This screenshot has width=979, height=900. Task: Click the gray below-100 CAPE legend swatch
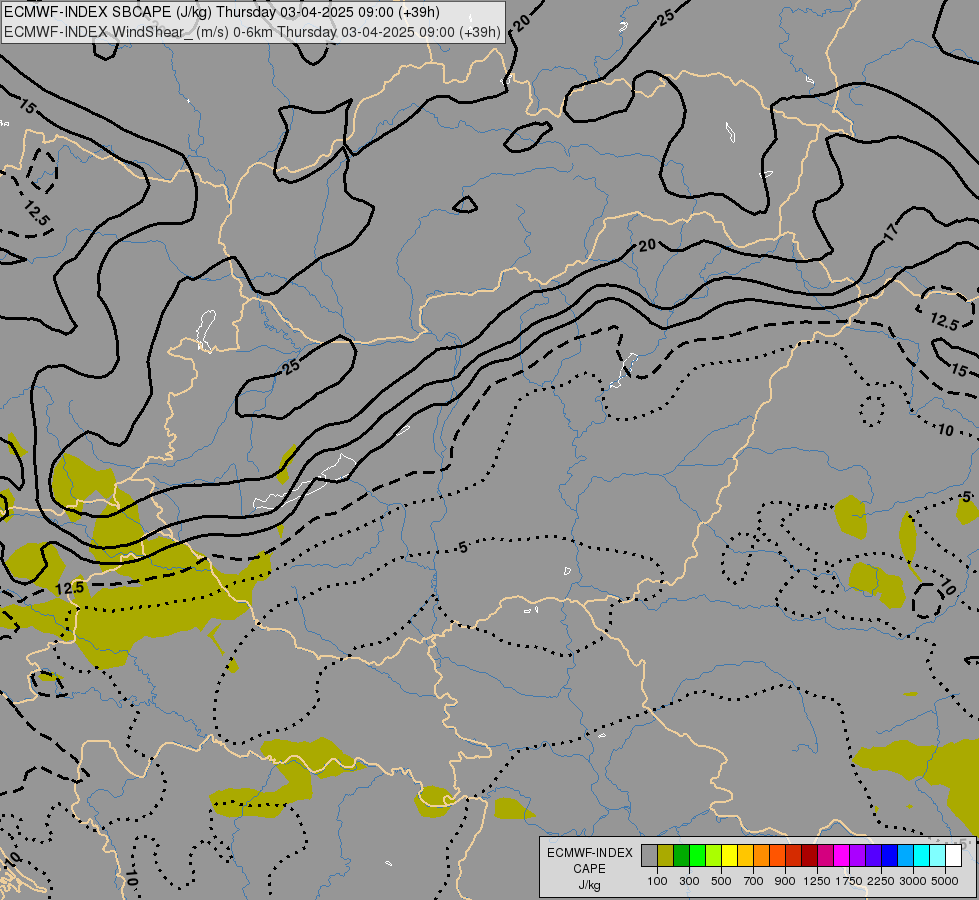pos(649,856)
